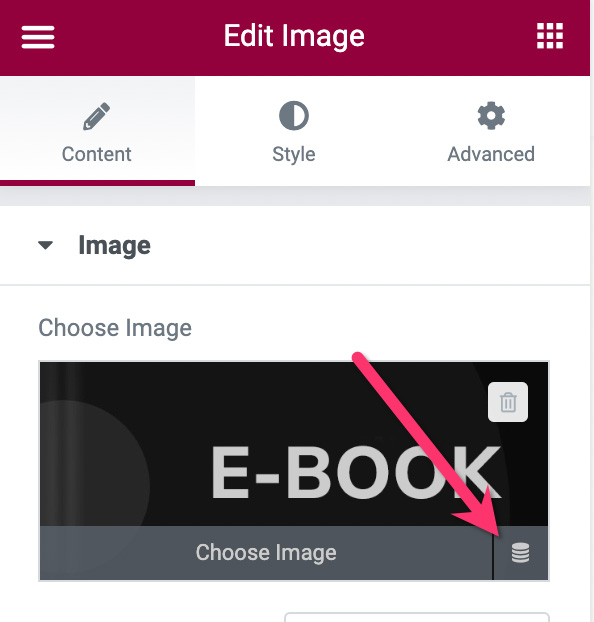Click the Choose Image button
Viewport: 594px width, 622px height.
click(266, 553)
